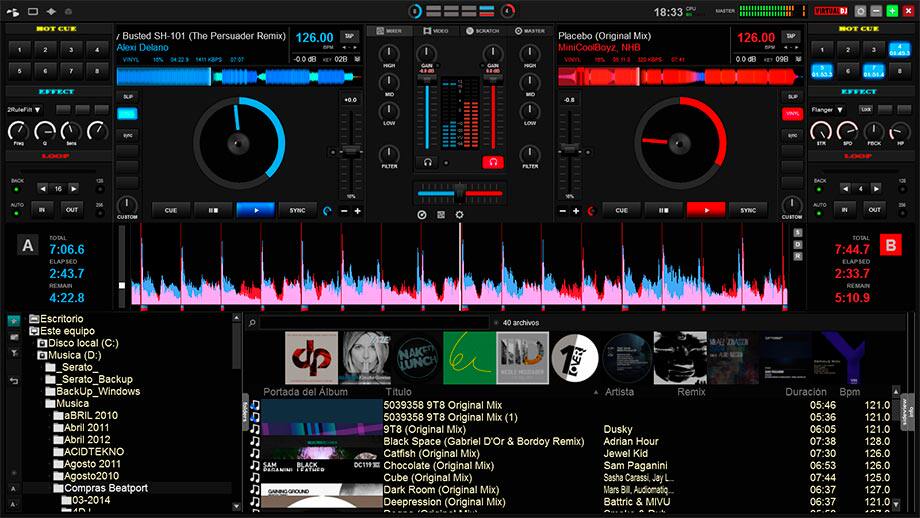Click the red circular knob icon in top center
The height and width of the screenshot is (518, 920).
coord(508,11)
